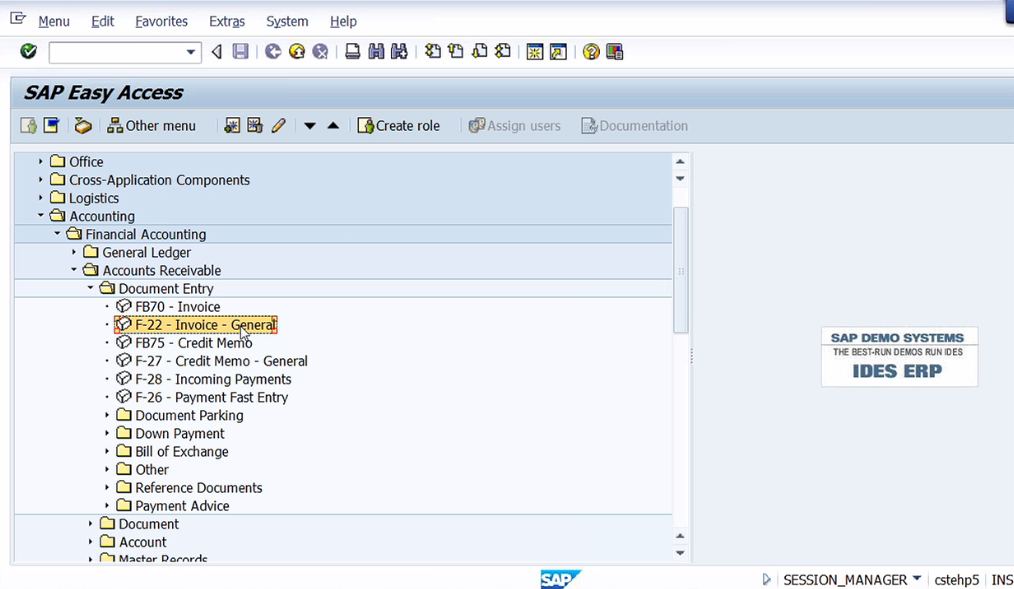The image size is (1014, 589).
Task: Click the Print icon
Action: 352,52
